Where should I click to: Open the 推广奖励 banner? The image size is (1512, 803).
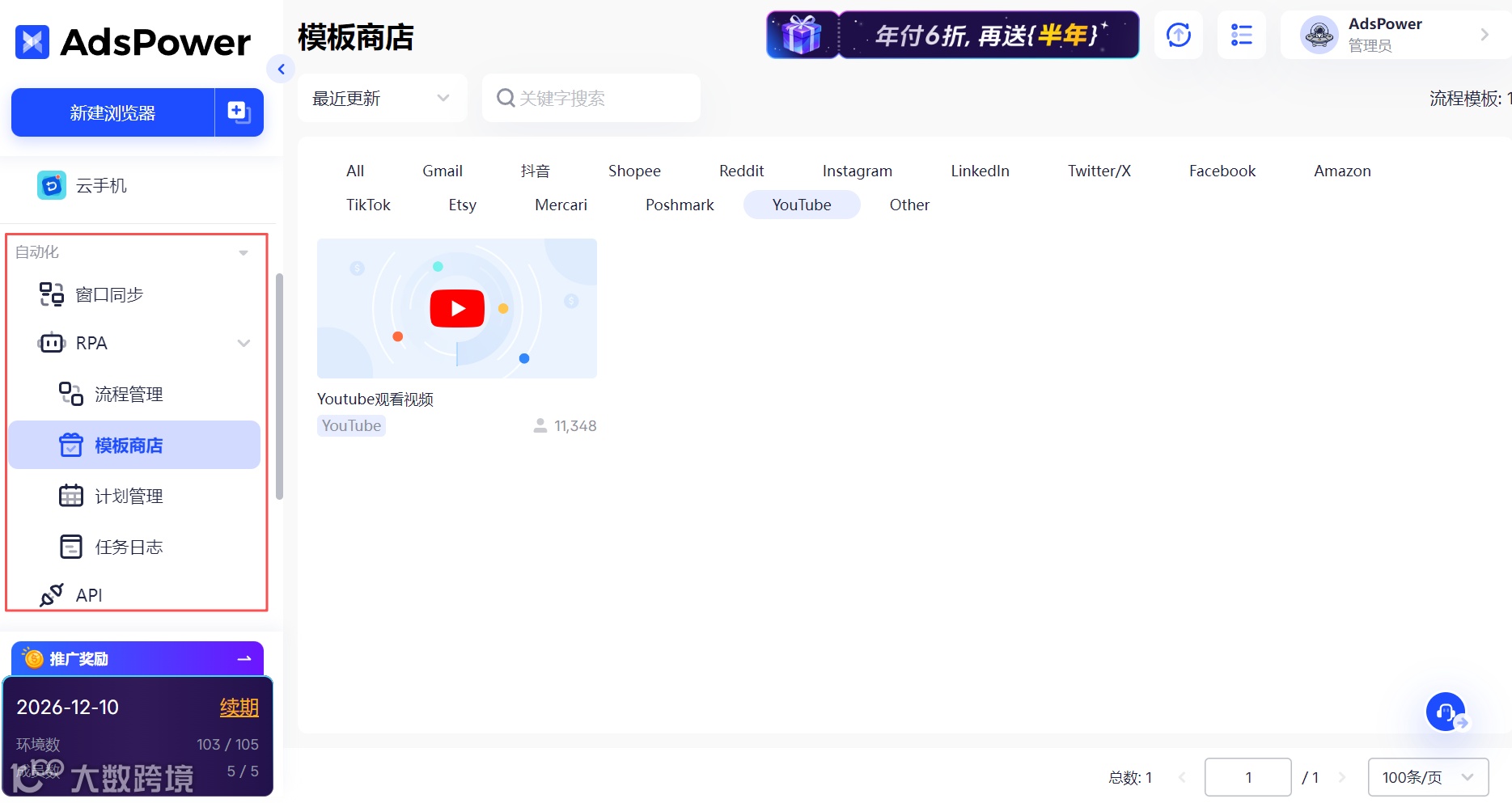coord(138,658)
